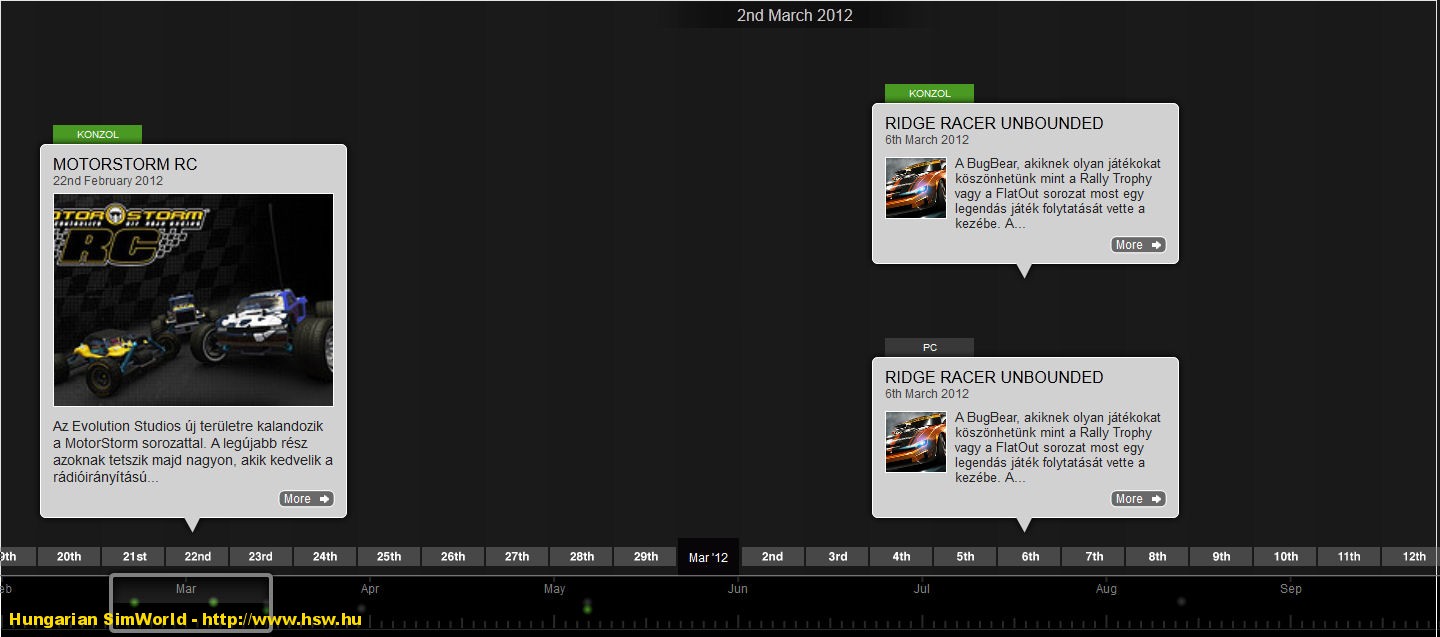
Task: Jump to the 8th on the date scale
Action: (1157, 557)
